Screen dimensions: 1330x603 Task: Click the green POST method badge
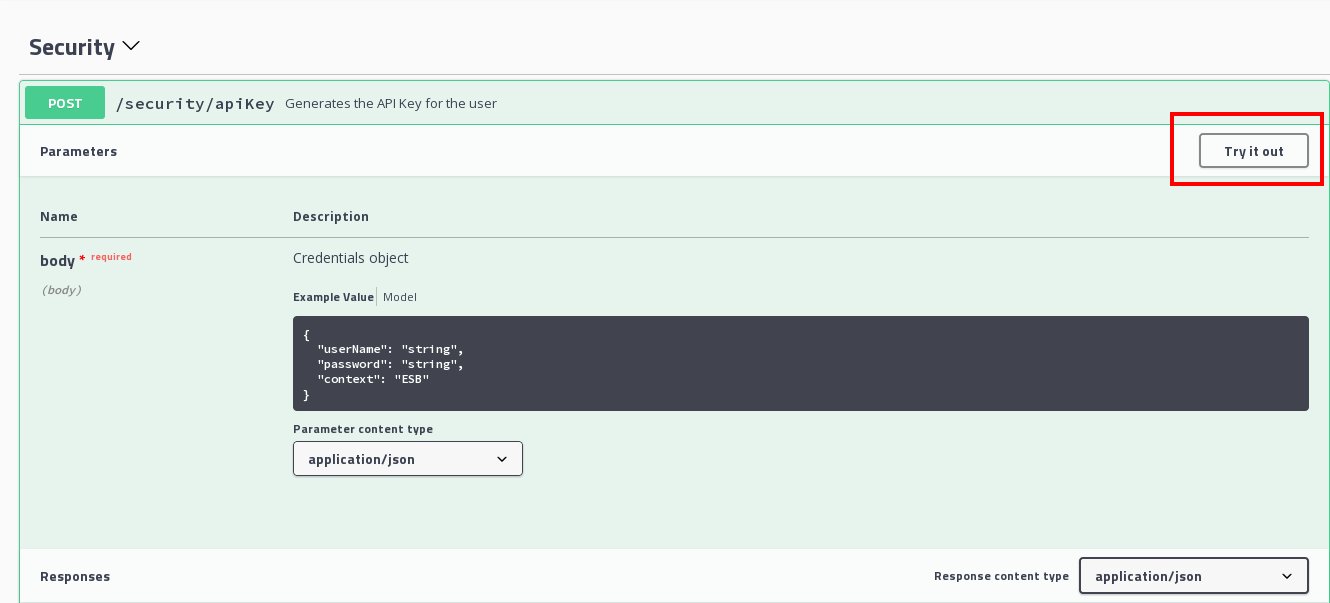65,103
